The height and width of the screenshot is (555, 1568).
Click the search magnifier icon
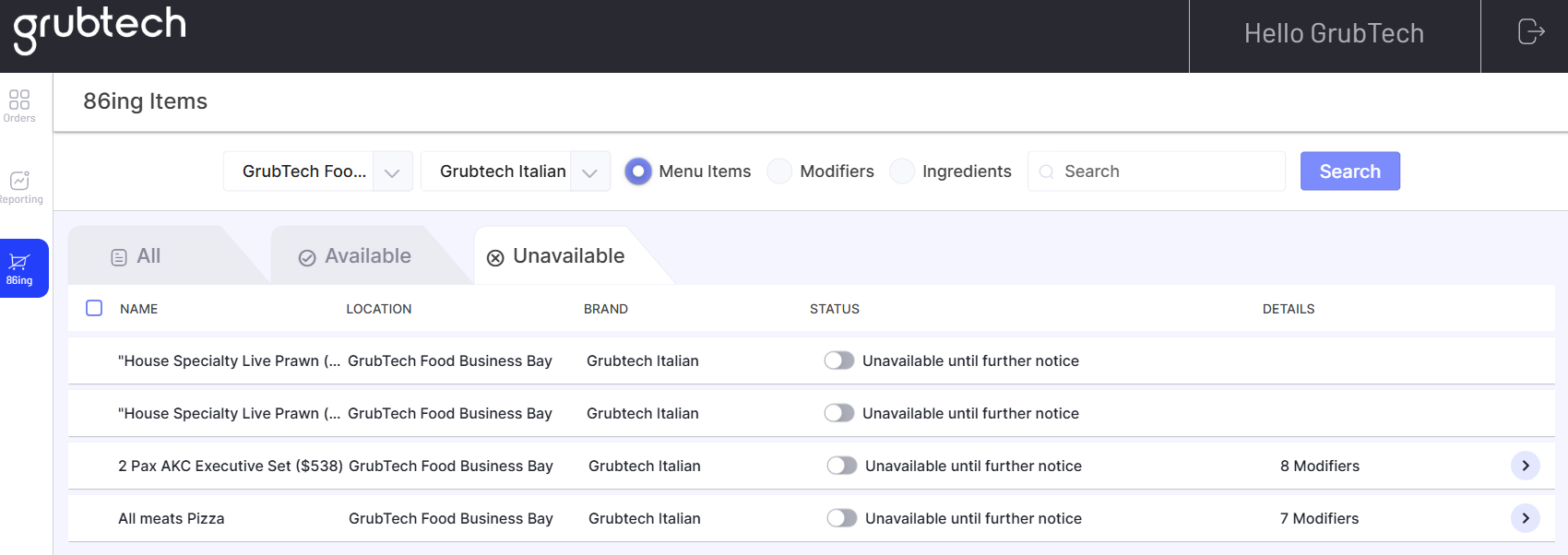[1046, 171]
